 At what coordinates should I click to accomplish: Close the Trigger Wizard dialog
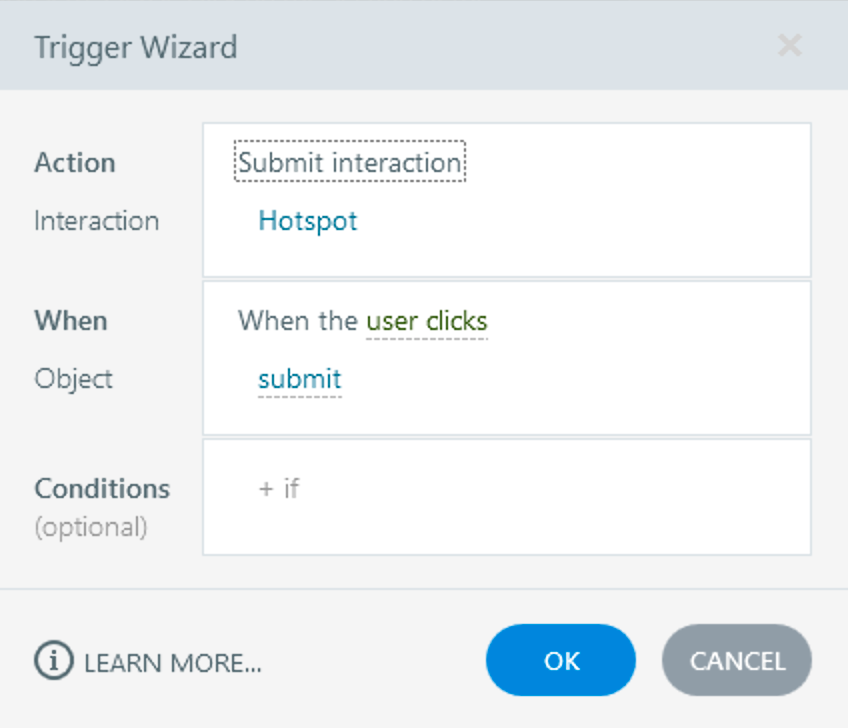[789, 46]
